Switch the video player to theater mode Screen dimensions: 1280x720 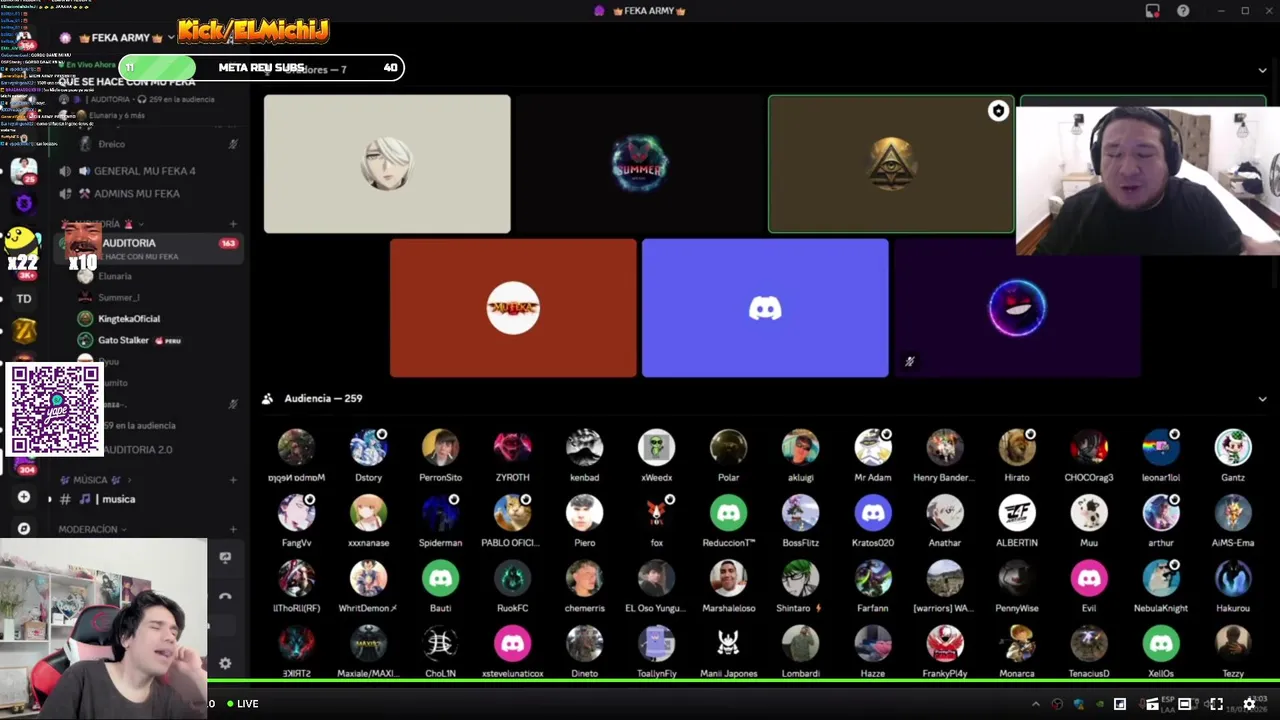(x=1184, y=704)
